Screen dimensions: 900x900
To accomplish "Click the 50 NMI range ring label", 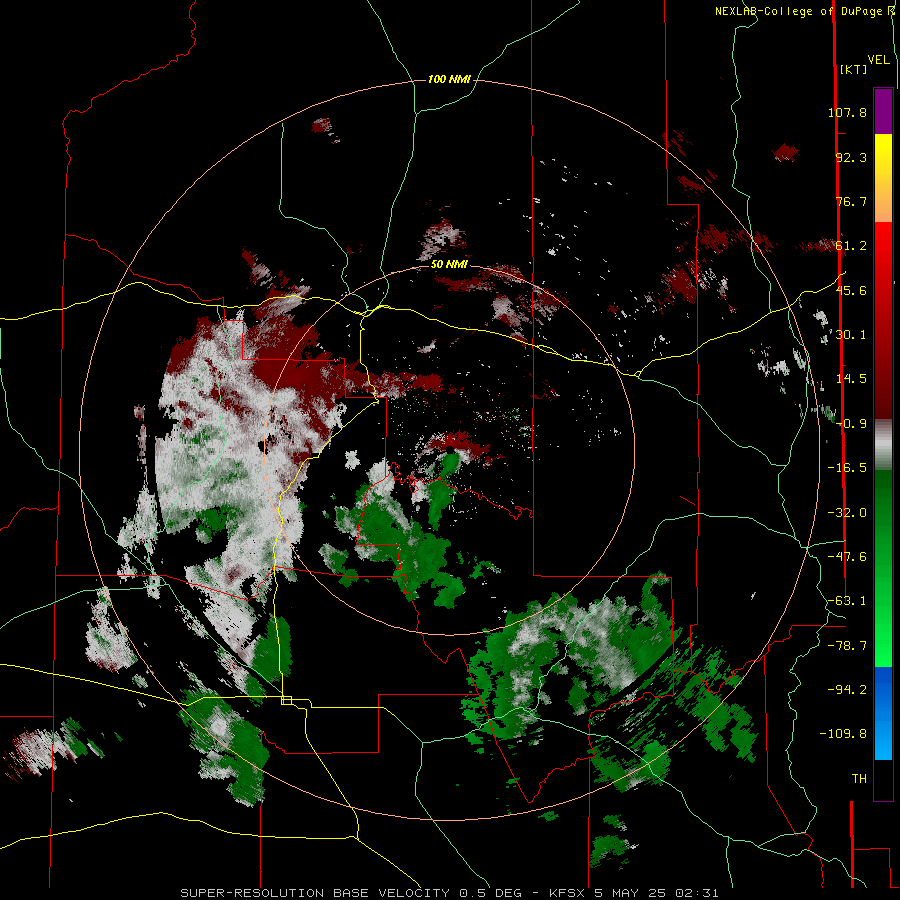I will point(449,264).
